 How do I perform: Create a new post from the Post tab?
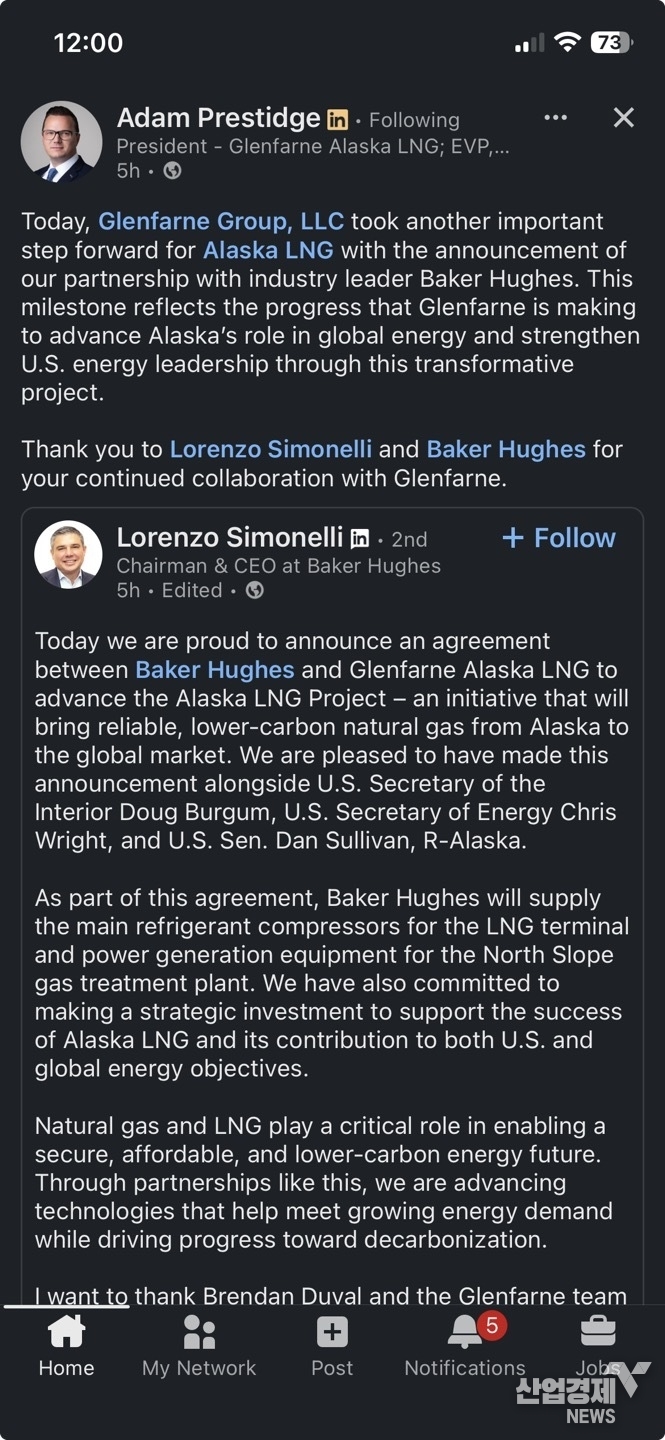pyautogui.click(x=332, y=1346)
